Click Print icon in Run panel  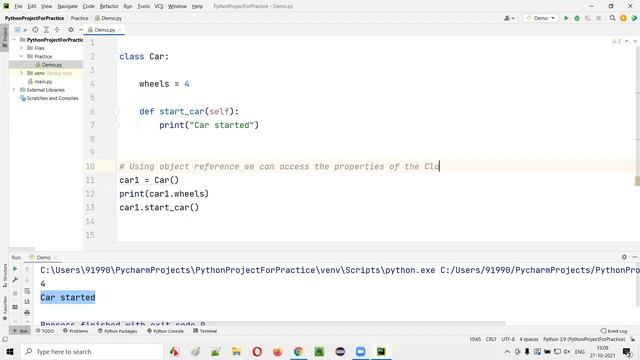tap(27, 312)
